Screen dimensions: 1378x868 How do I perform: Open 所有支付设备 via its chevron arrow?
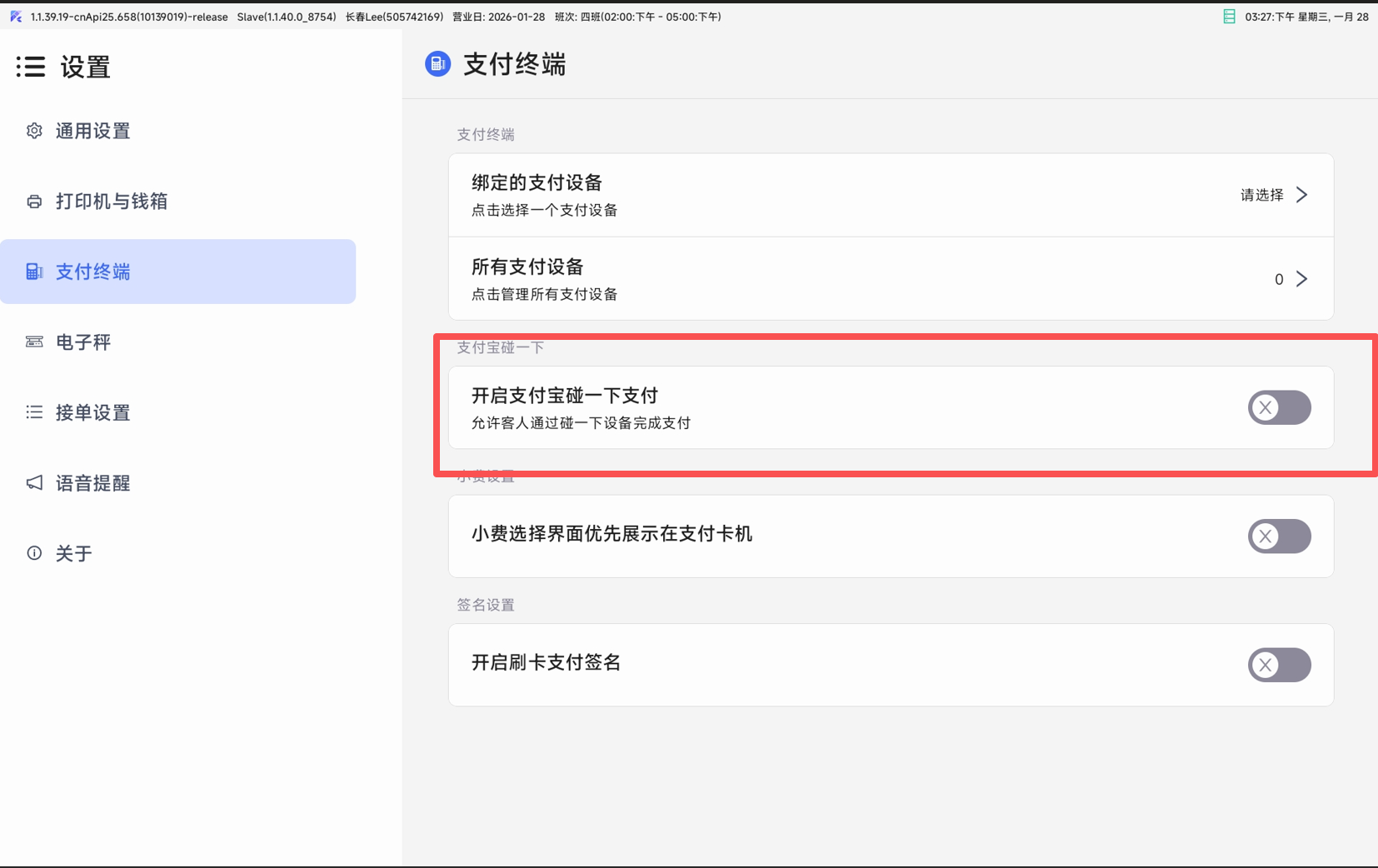point(1302,279)
